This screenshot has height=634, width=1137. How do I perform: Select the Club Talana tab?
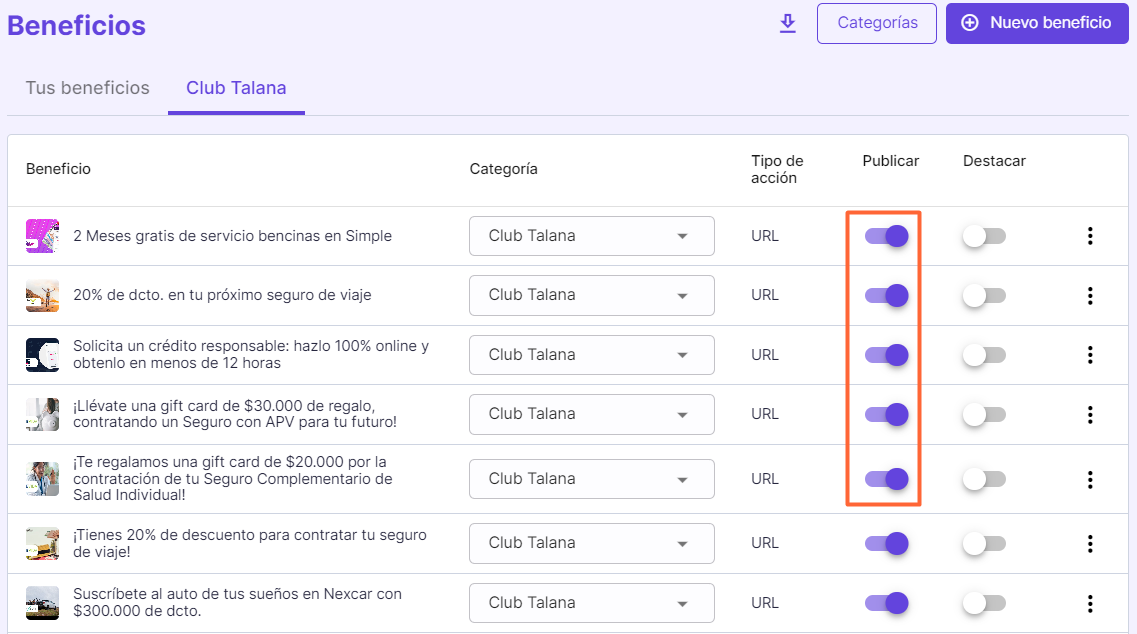[x=236, y=88]
